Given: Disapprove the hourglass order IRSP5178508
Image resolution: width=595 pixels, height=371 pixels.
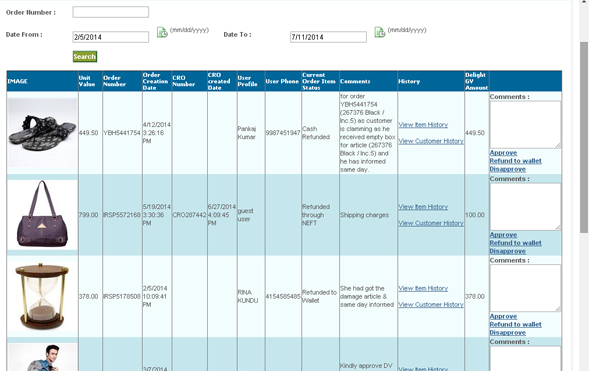Looking at the screenshot, I should point(507,333).
